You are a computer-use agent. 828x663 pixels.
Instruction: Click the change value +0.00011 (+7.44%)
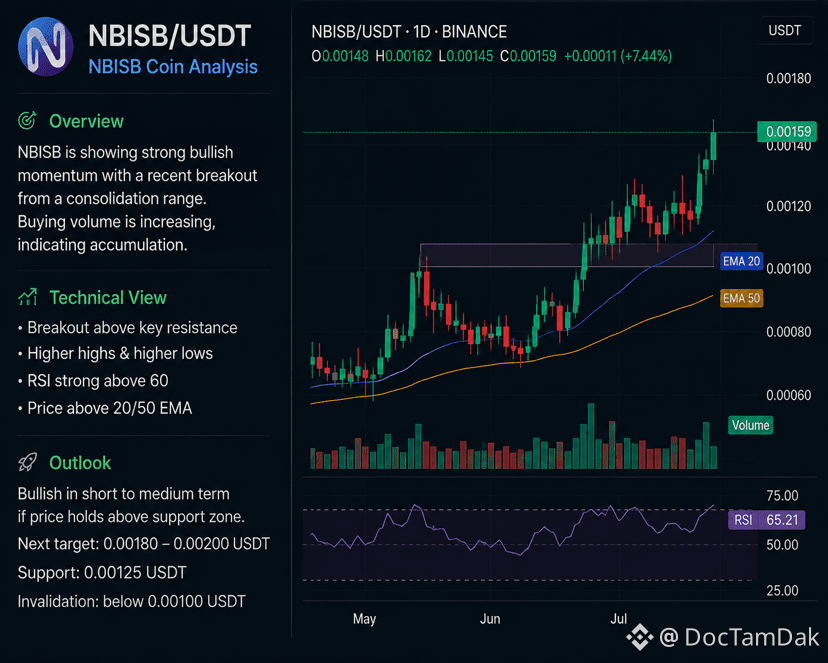pos(618,56)
